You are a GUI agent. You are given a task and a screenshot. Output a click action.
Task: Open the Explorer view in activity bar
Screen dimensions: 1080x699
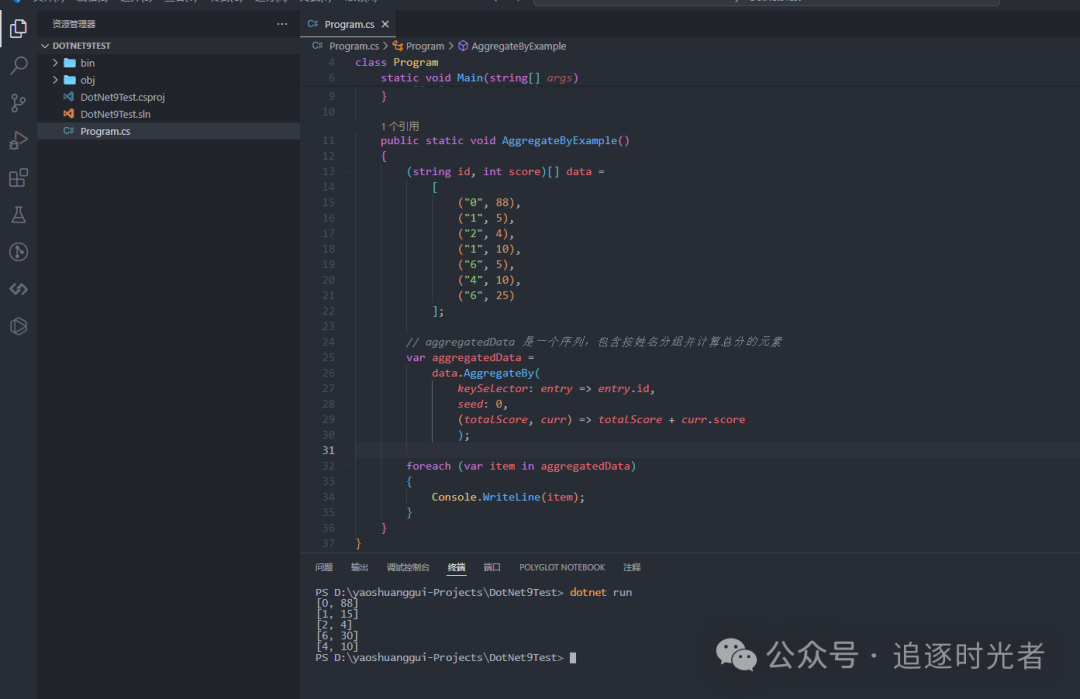[x=19, y=28]
